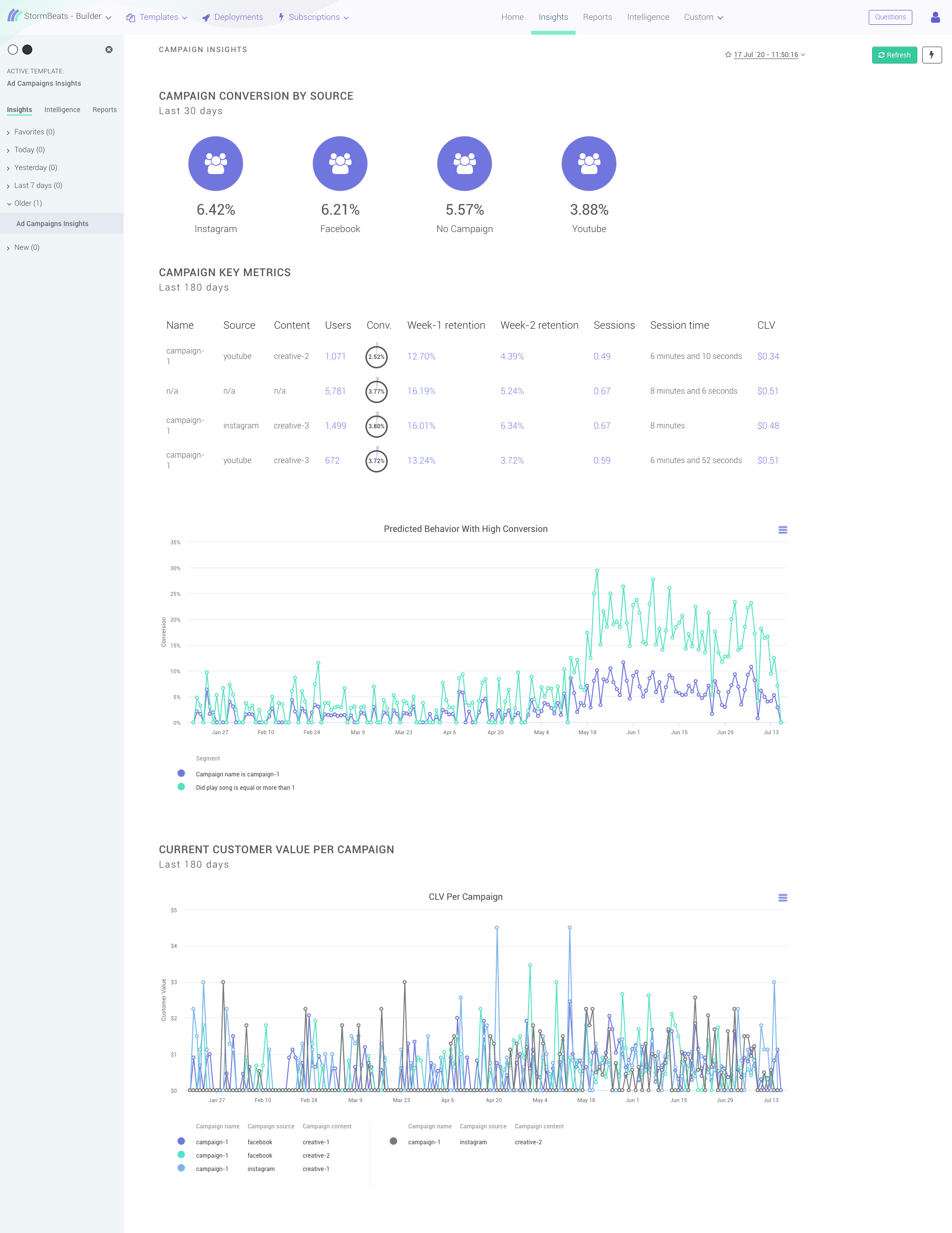This screenshot has height=1233, width=952.
Task: Click the green Refresh button
Action: point(894,55)
